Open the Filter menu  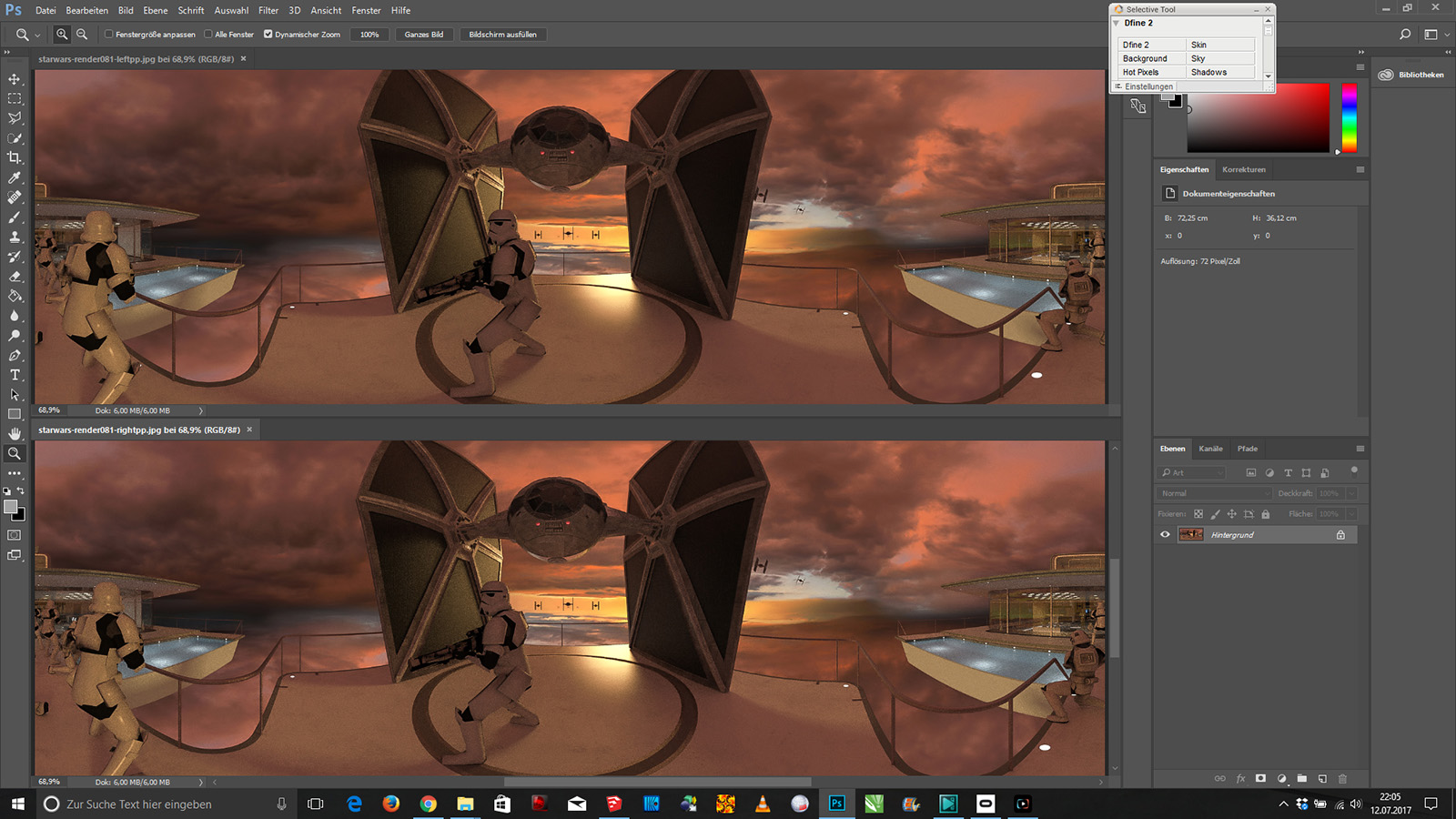[x=268, y=10]
